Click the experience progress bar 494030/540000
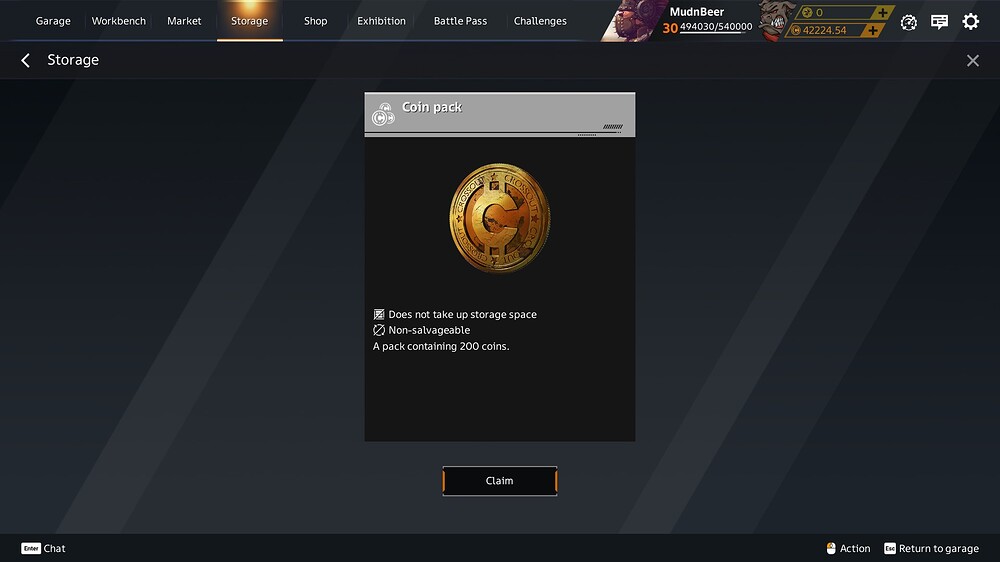1000x562 pixels. click(x=716, y=27)
